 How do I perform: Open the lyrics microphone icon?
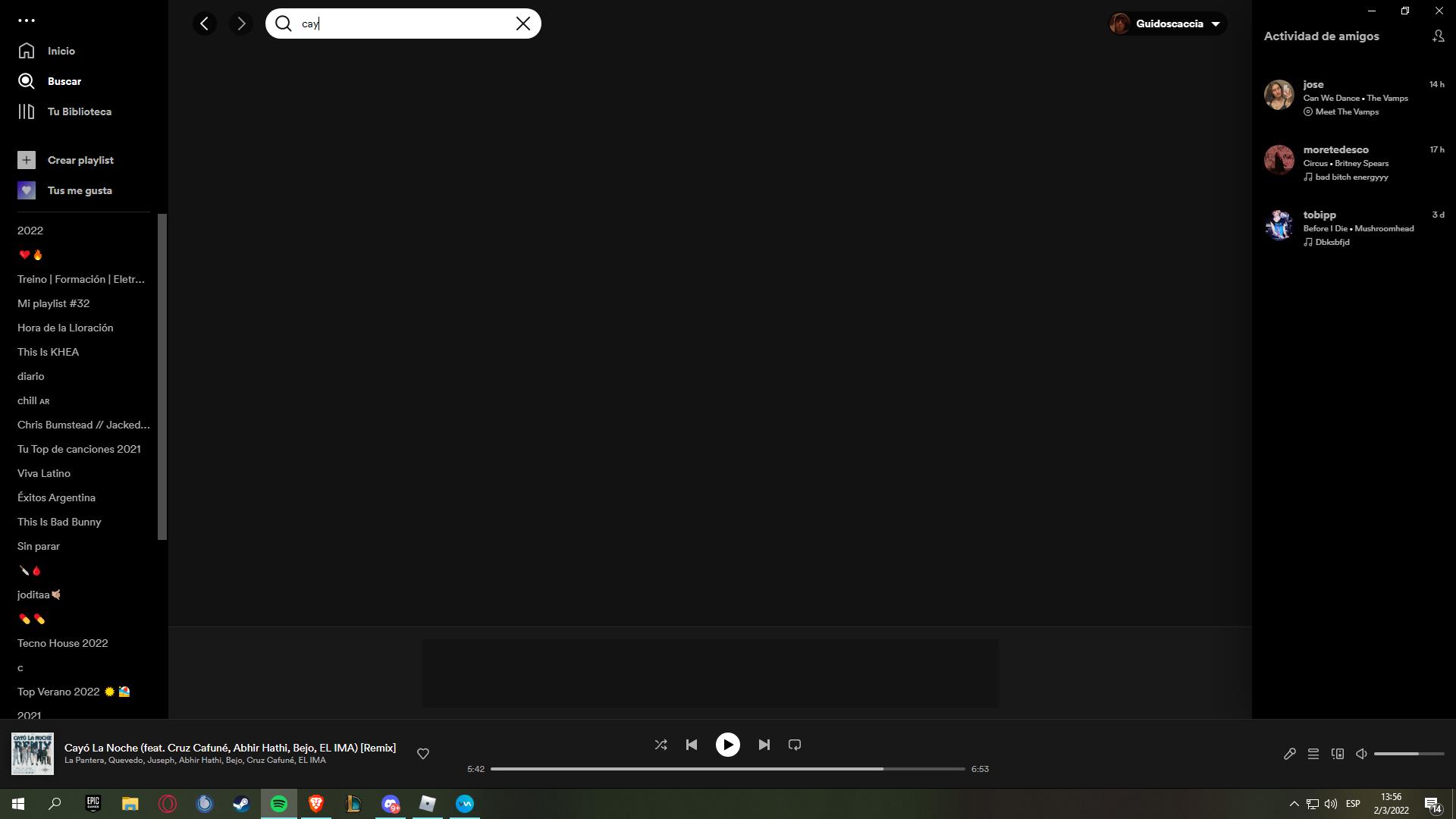(1289, 754)
